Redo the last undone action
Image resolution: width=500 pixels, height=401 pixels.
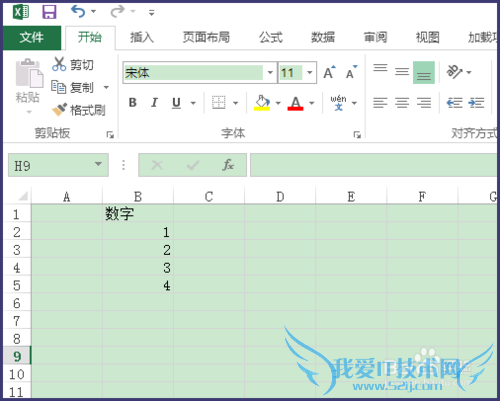[117, 12]
